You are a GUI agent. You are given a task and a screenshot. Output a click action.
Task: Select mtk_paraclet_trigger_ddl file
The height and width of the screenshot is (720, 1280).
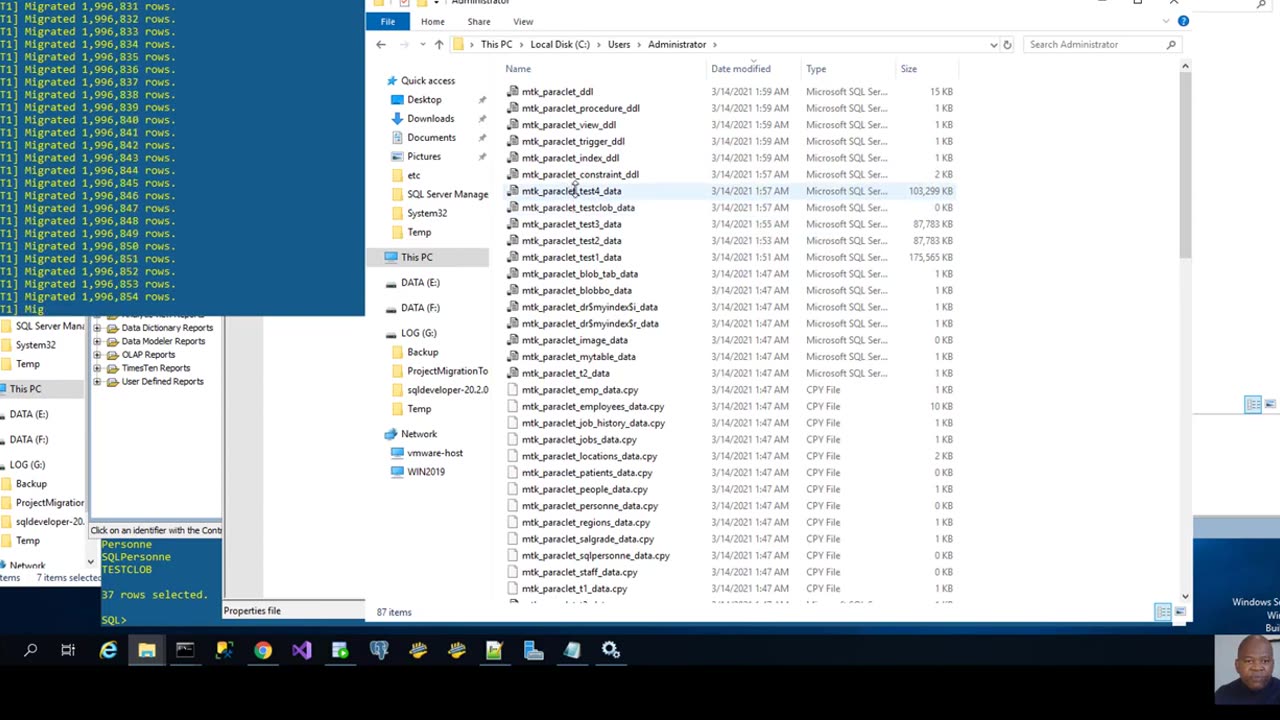tap(573, 141)
